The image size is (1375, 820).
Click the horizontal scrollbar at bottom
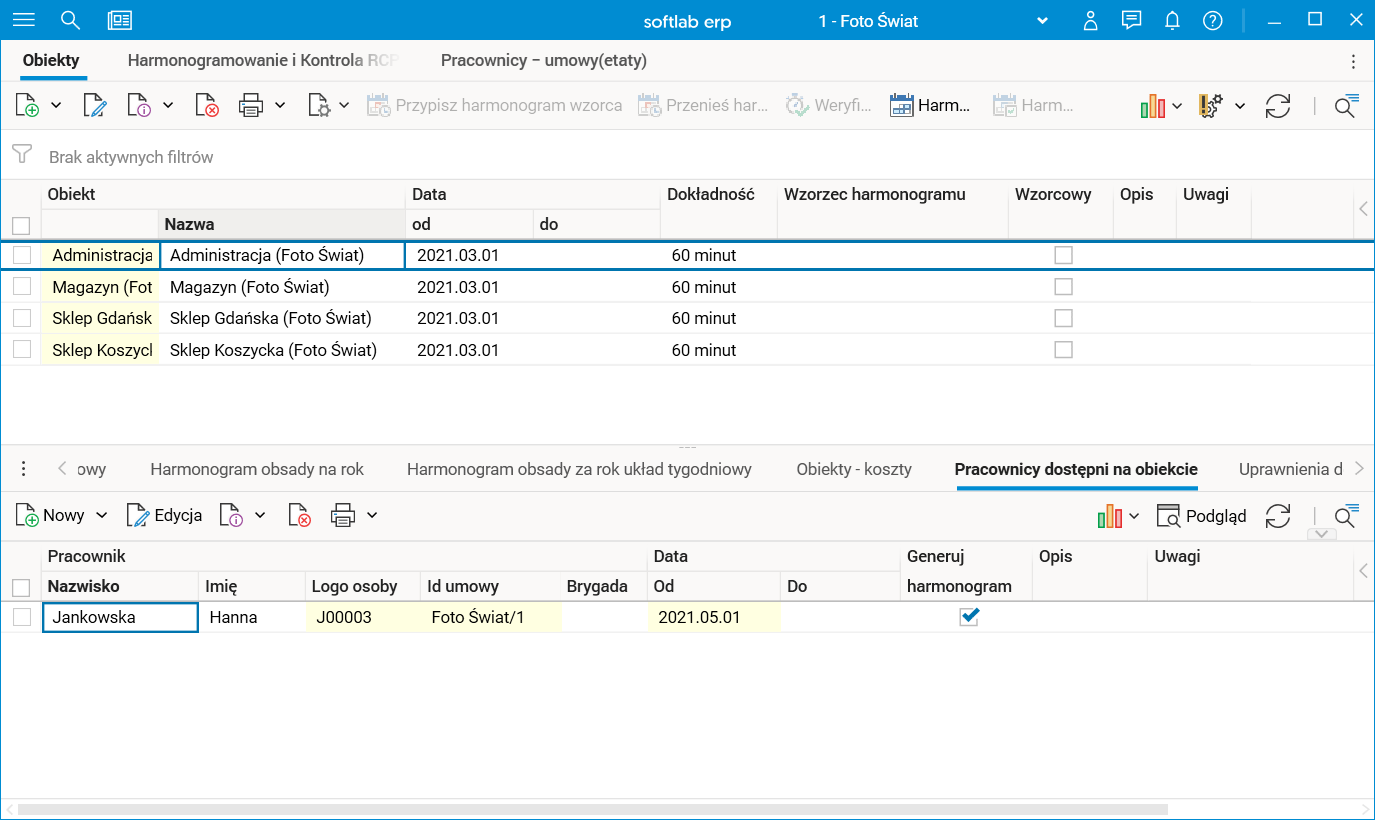click(x=592, y=808)
